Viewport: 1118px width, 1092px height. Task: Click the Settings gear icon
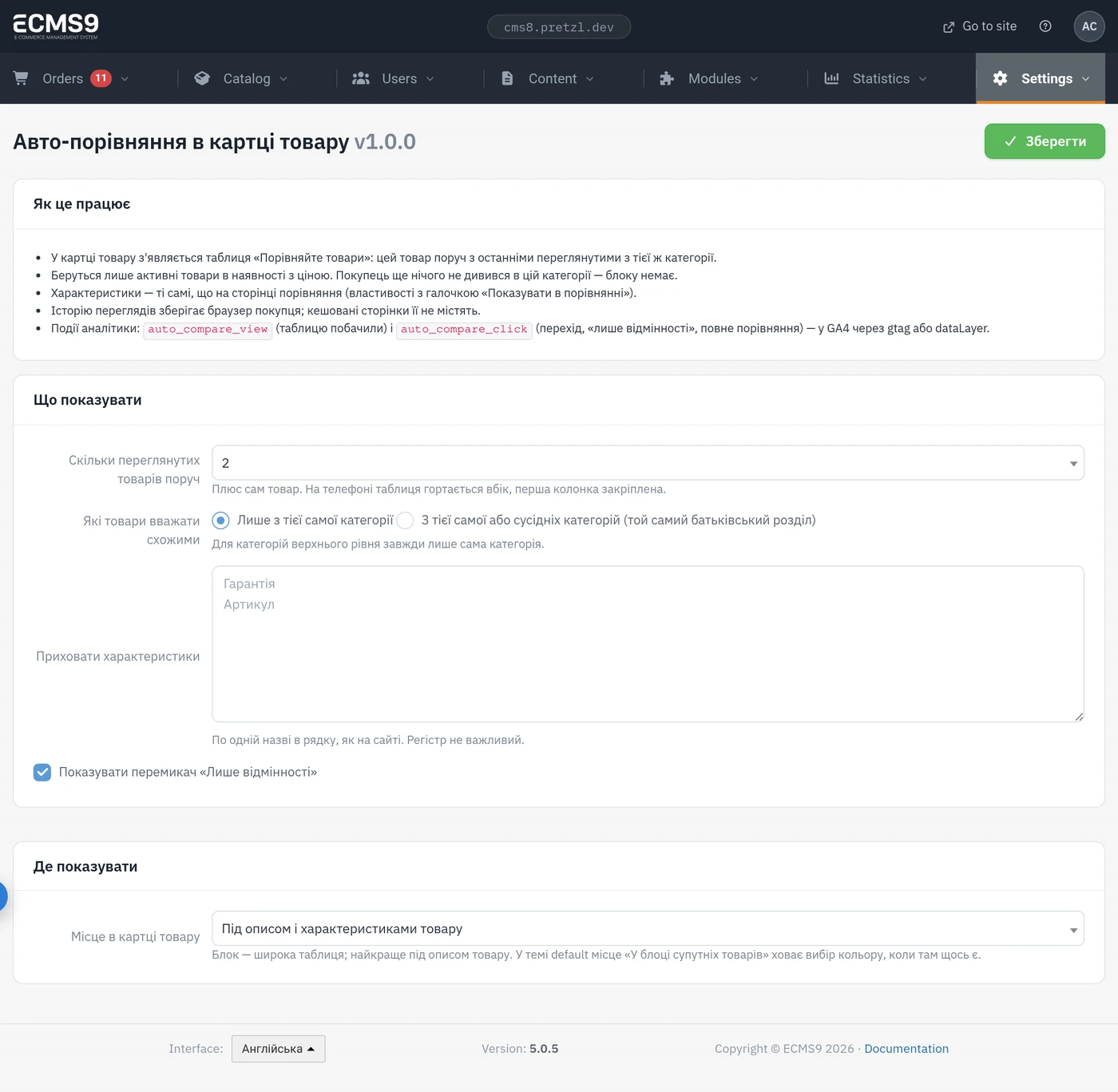(x=1000, y=78)
